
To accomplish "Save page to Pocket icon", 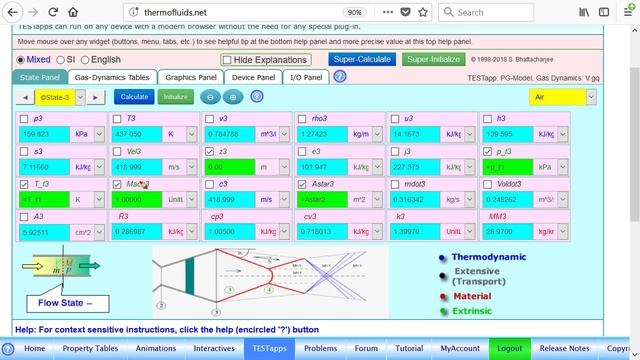I will [405, 12].
